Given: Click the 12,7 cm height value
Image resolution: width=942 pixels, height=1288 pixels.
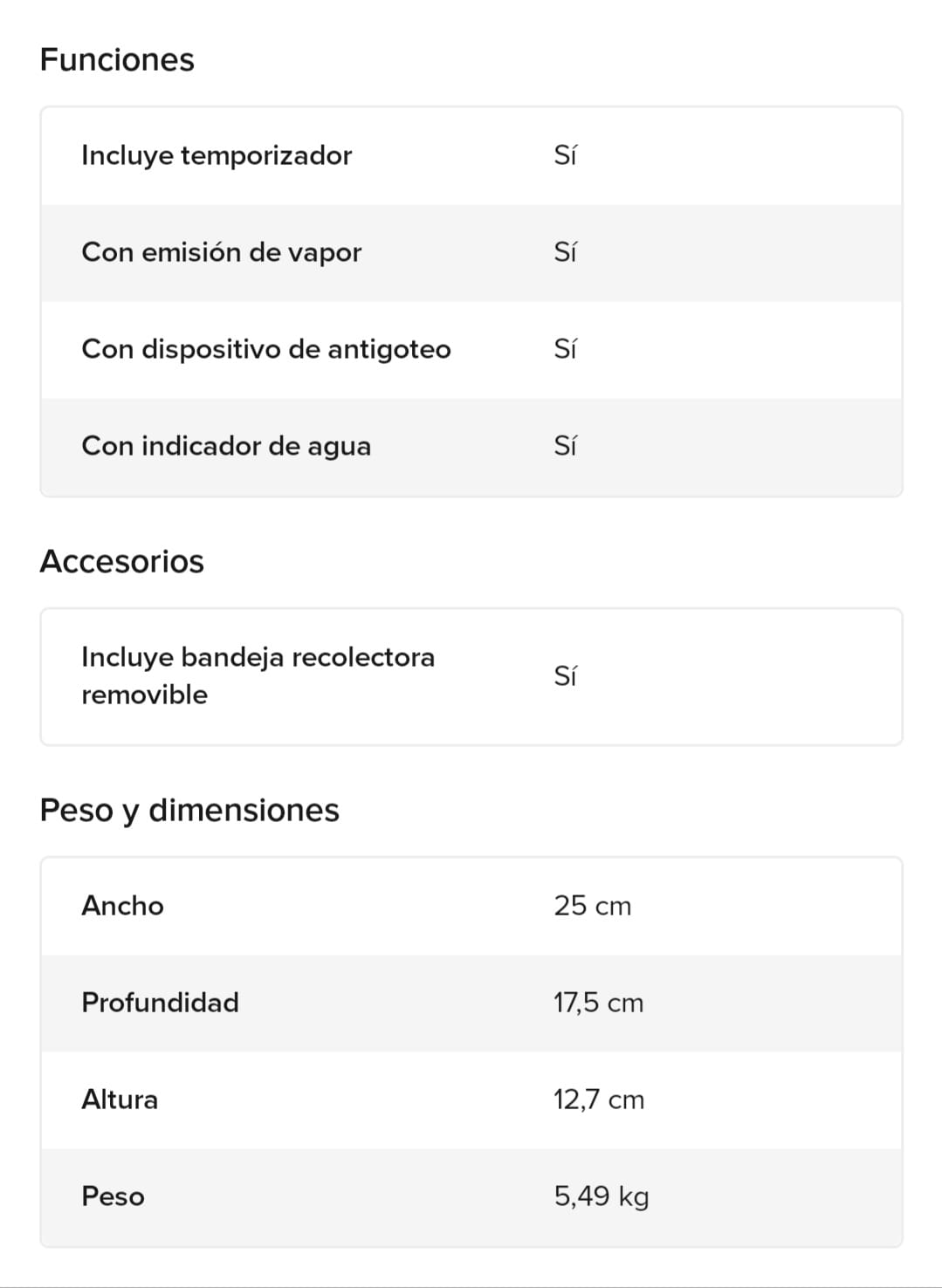Looking at the screenshot, I should pyautogui.click(x=599, y=1100).
